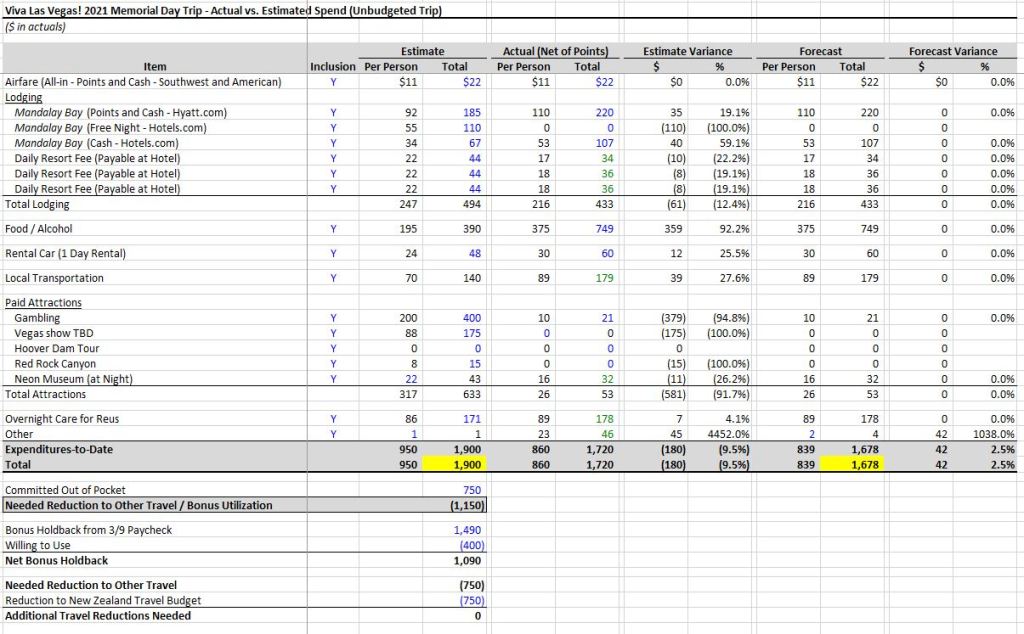The image size is (1024, 634).
Task: Click the yellow estimate Total 1,900 cell
Action: point(466,465)
